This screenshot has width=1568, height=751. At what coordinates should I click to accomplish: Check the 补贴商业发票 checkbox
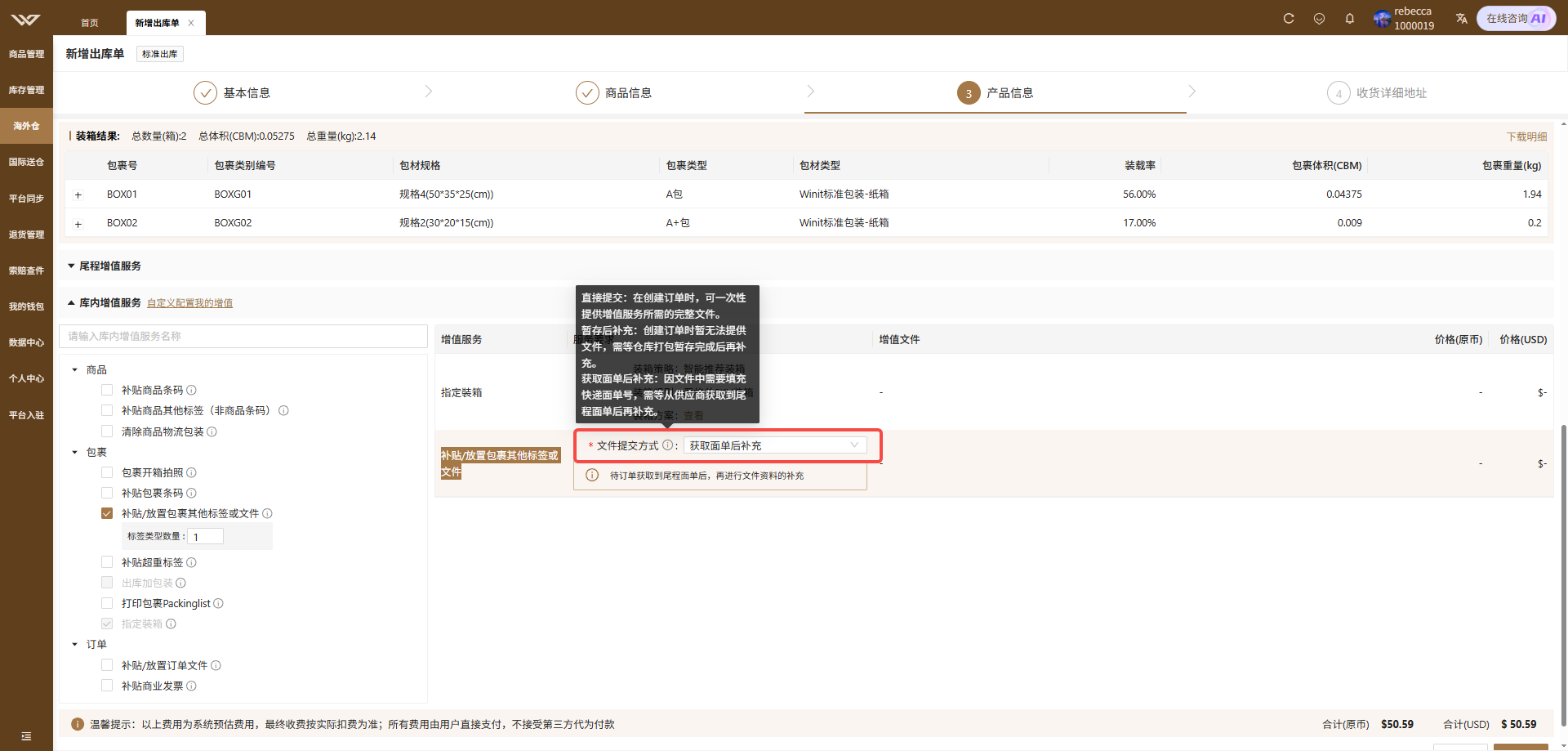[107, 686]
